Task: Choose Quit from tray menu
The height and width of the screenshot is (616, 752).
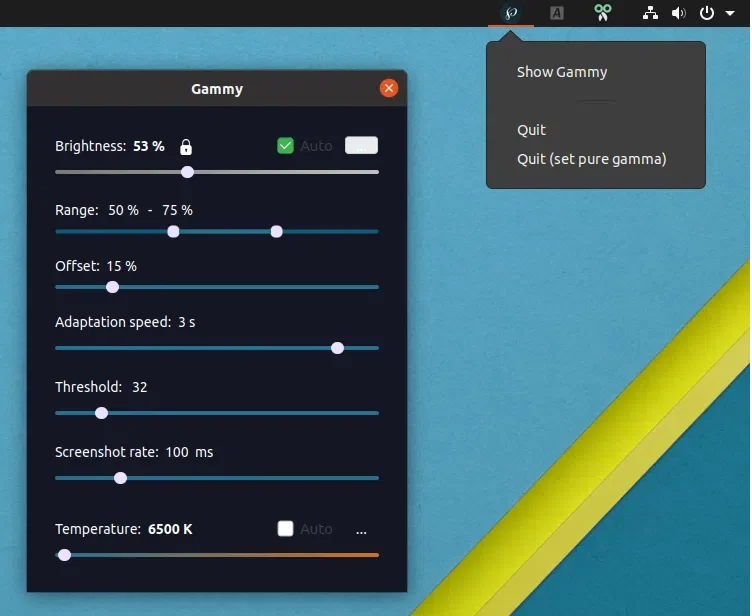Action: (531, 130)
